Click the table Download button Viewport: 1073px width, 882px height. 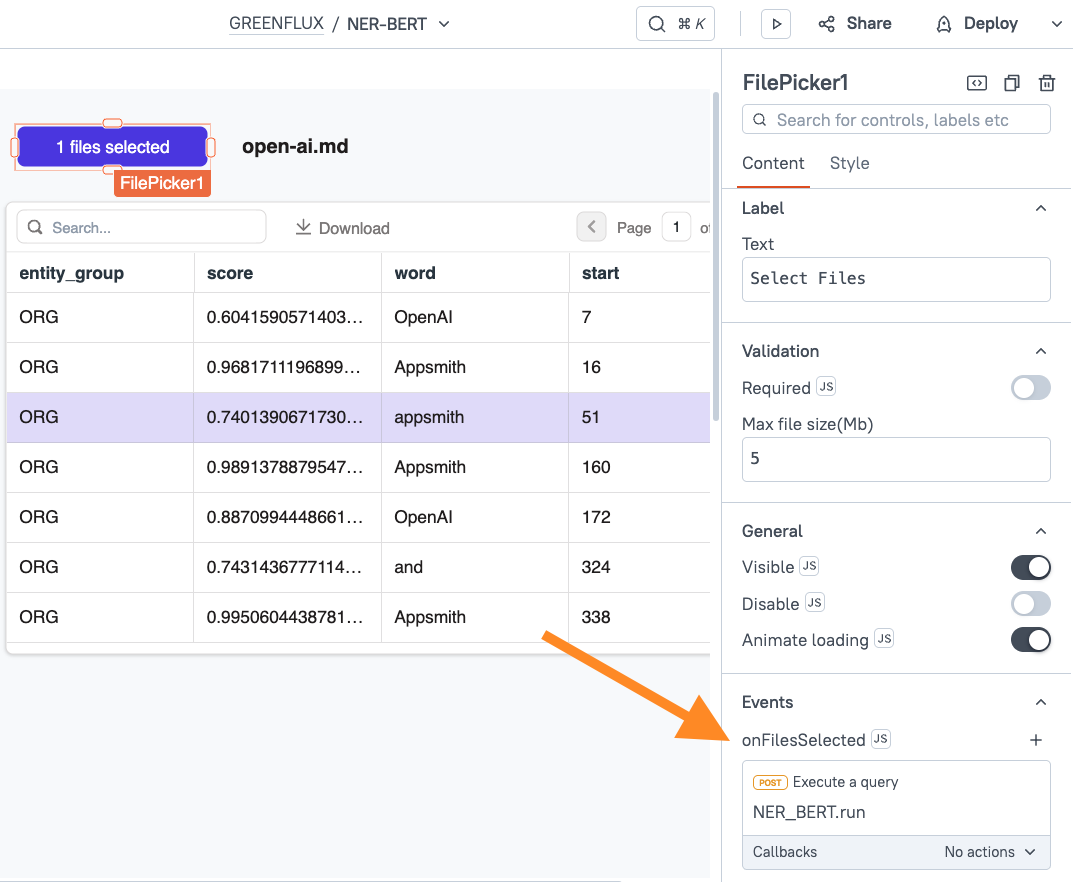point(342,228)
